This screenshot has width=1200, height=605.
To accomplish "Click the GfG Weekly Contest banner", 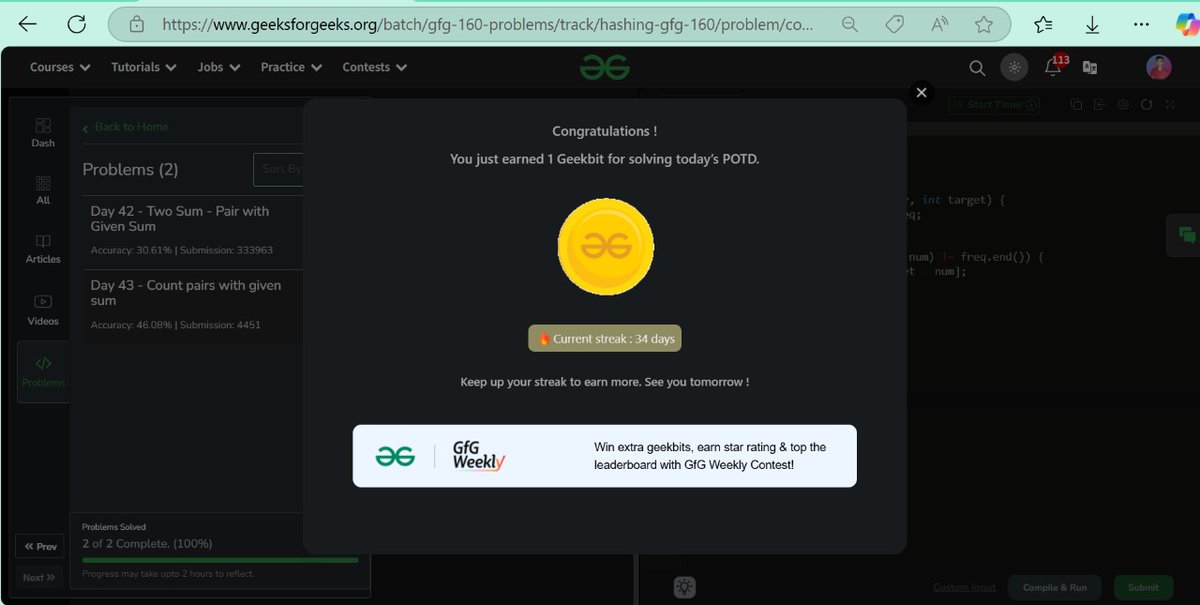I will [604, 456].
